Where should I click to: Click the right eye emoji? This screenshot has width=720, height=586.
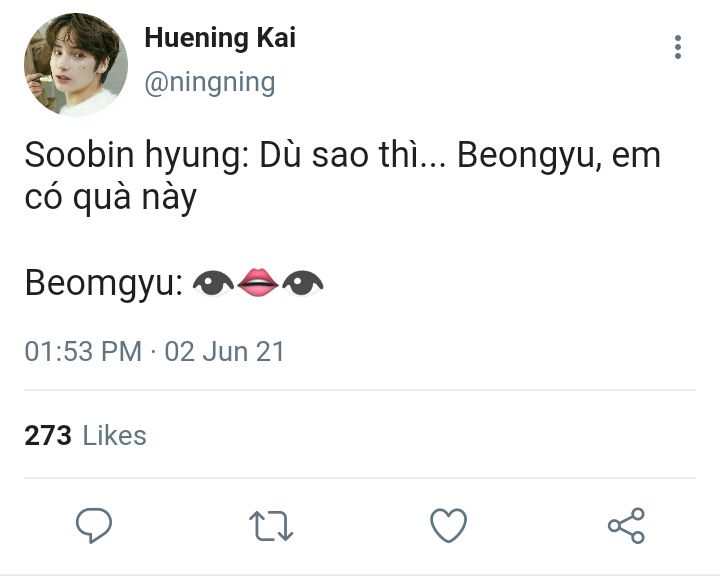[302, 285]
